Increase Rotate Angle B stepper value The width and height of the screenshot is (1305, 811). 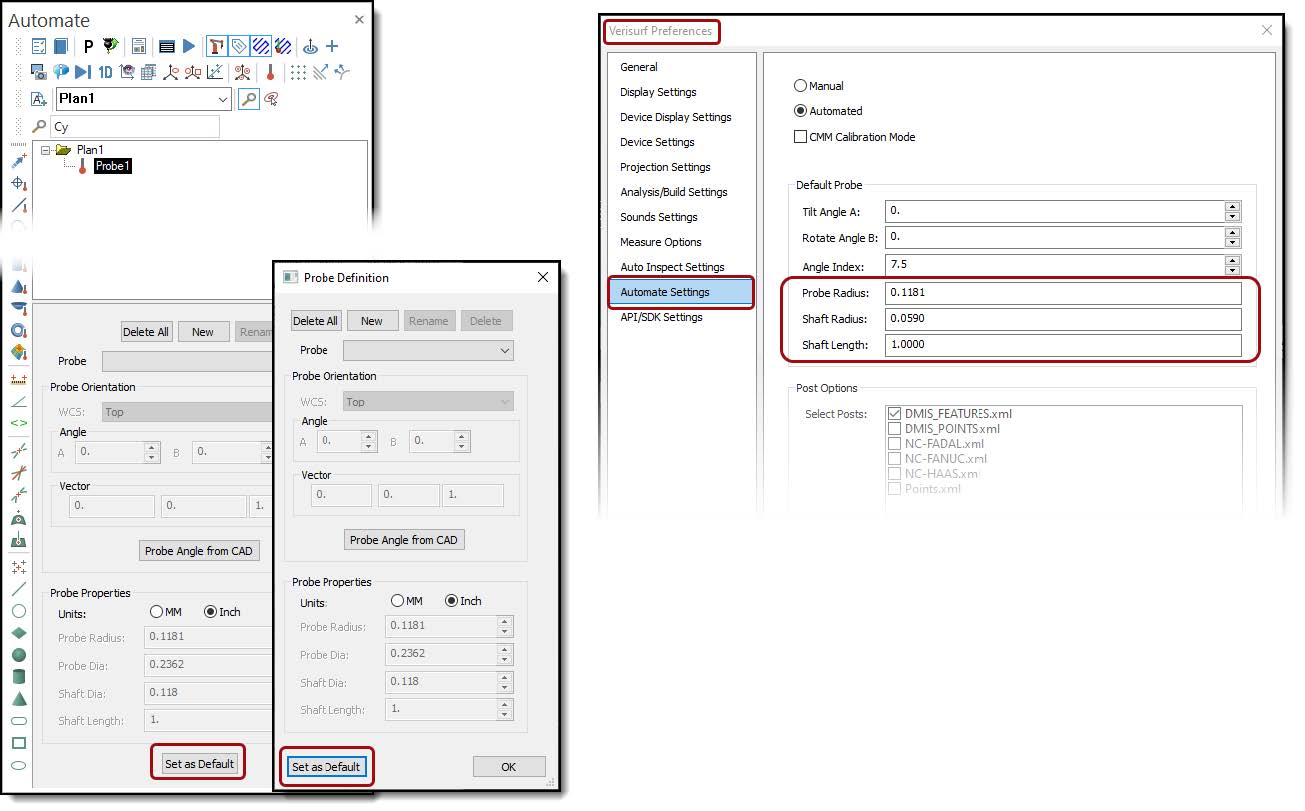[x=1232, y=233]
